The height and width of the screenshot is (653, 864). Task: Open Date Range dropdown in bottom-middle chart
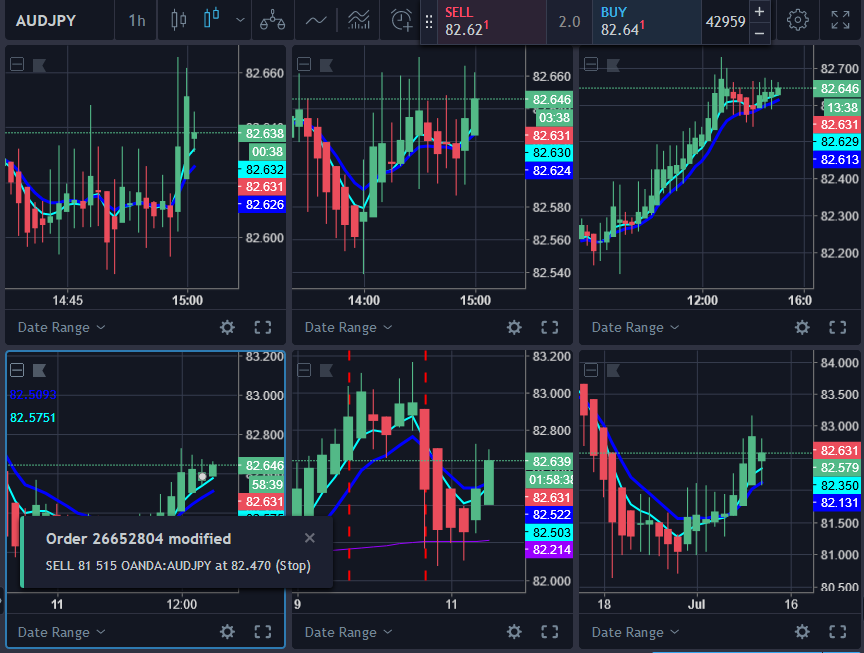click(x=347, y=632)
